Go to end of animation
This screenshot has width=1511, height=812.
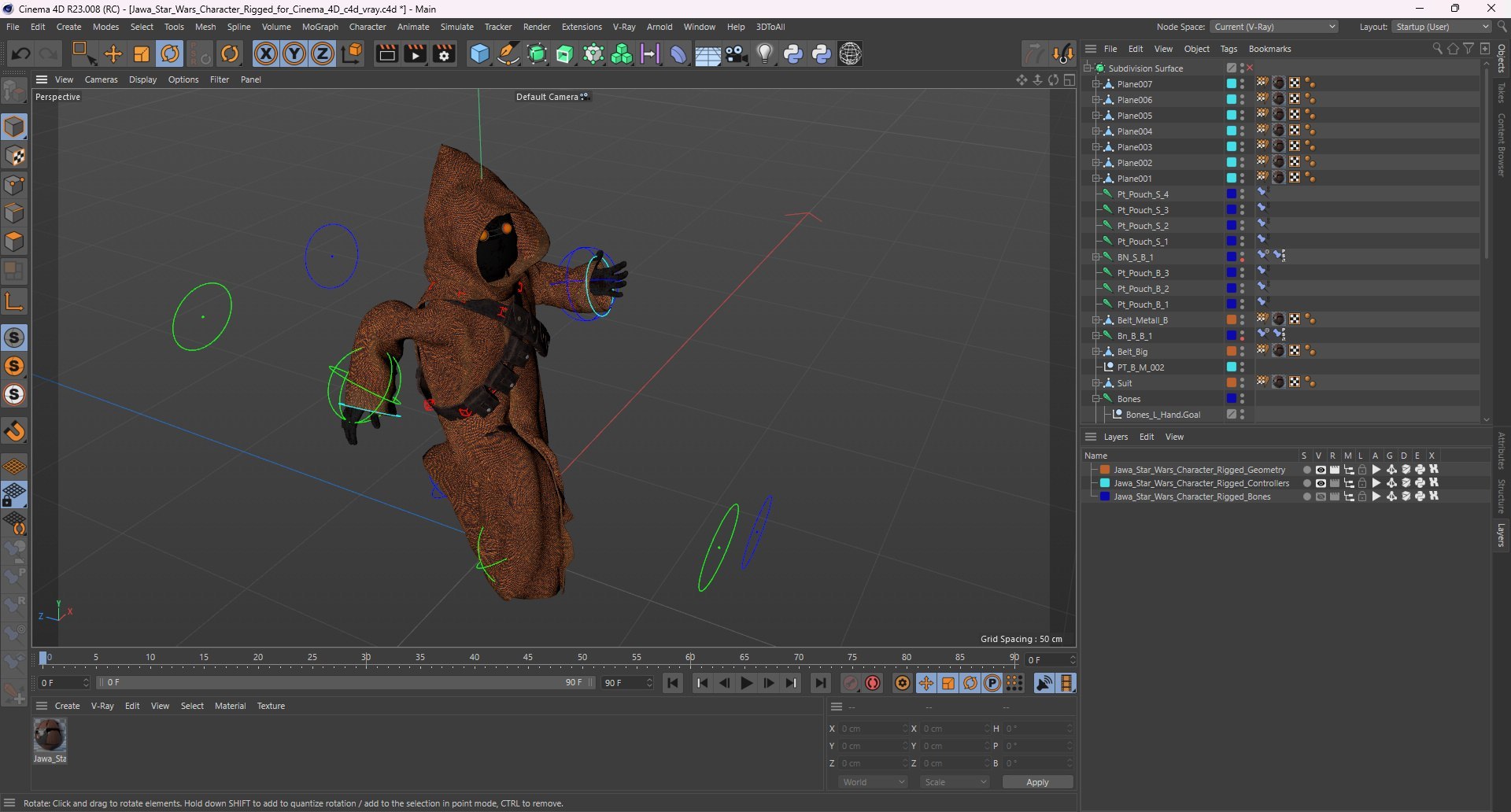pyautogui.click(x=821, y=683)
